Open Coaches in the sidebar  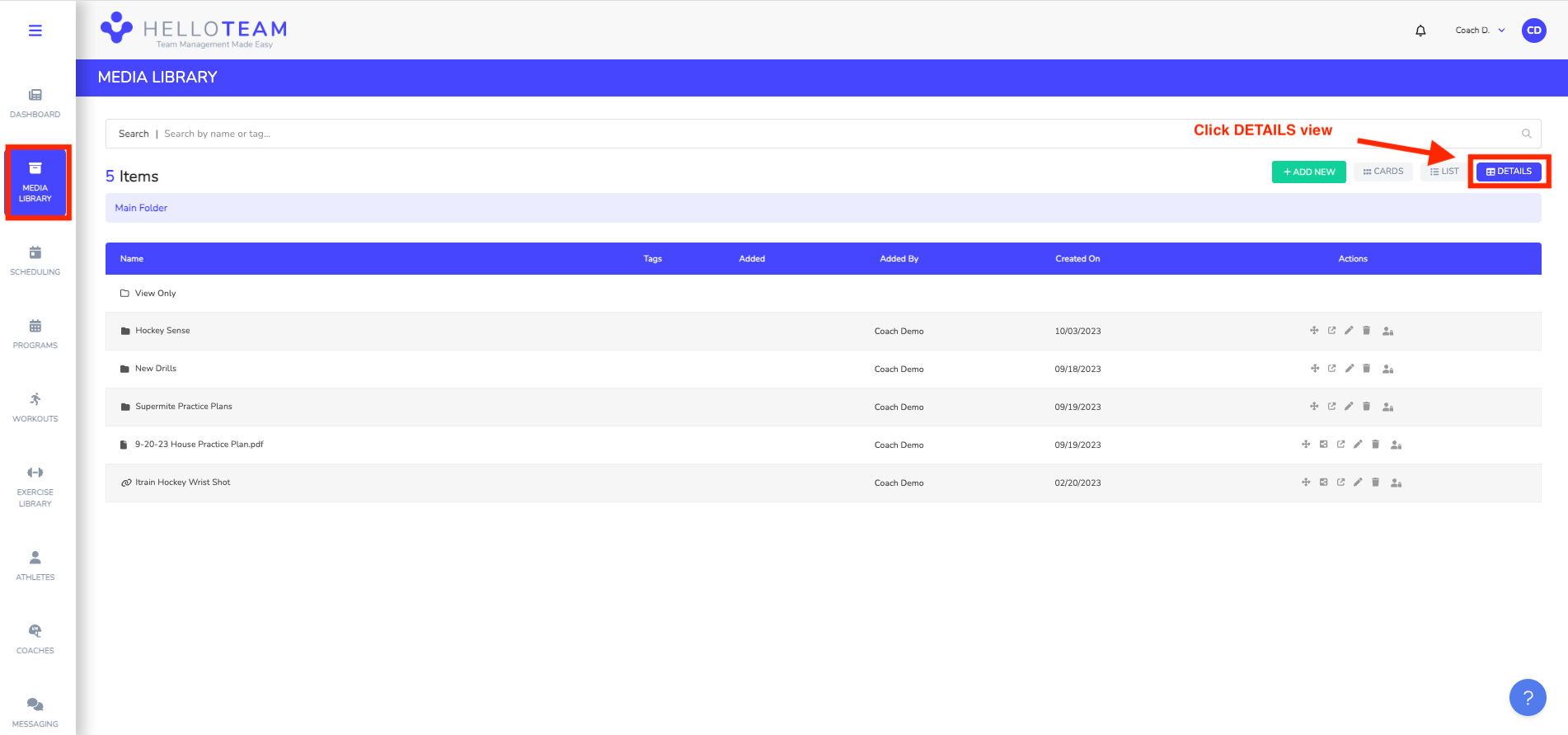tap(35, 639)
